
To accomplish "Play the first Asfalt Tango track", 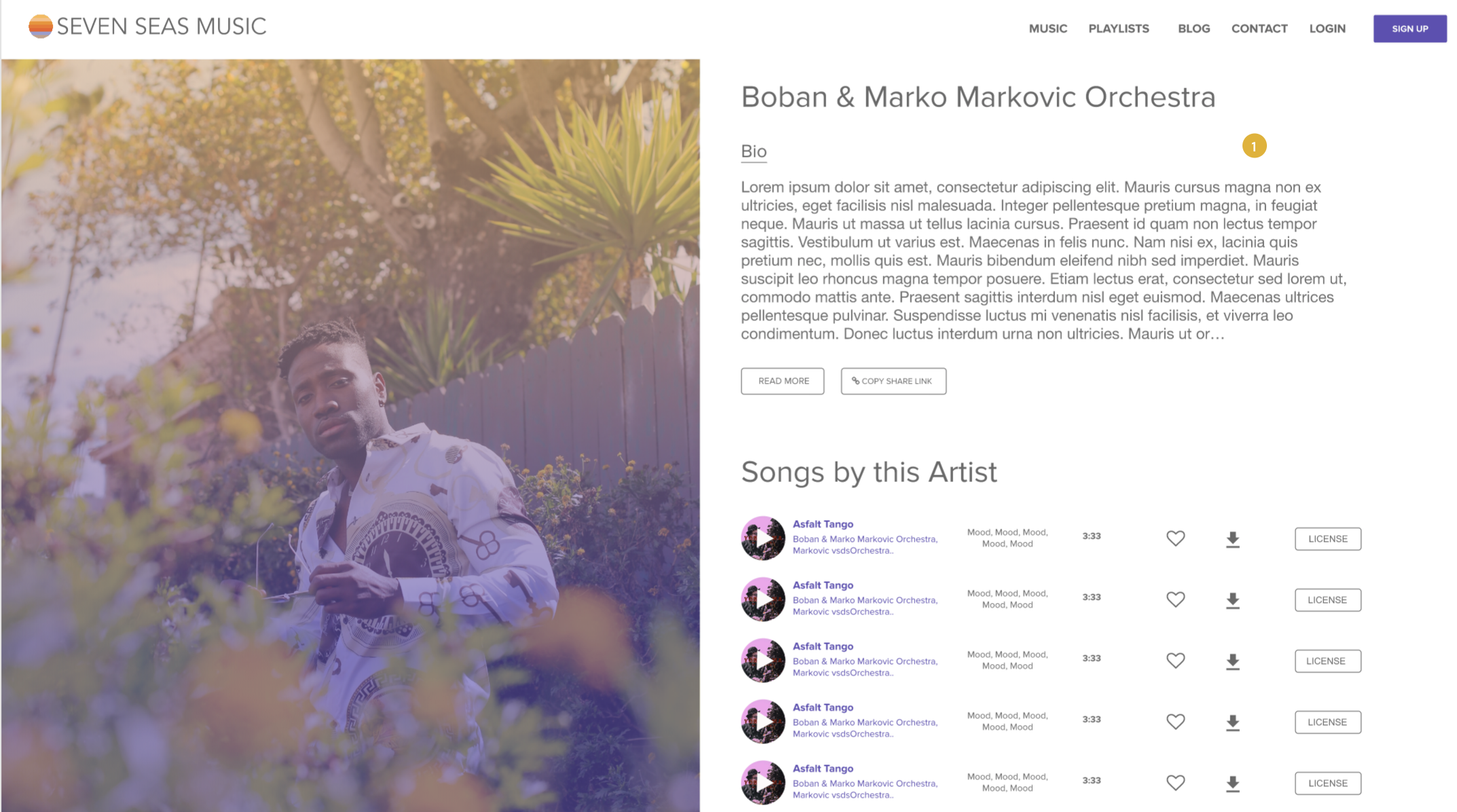I will tap(763, 538).
